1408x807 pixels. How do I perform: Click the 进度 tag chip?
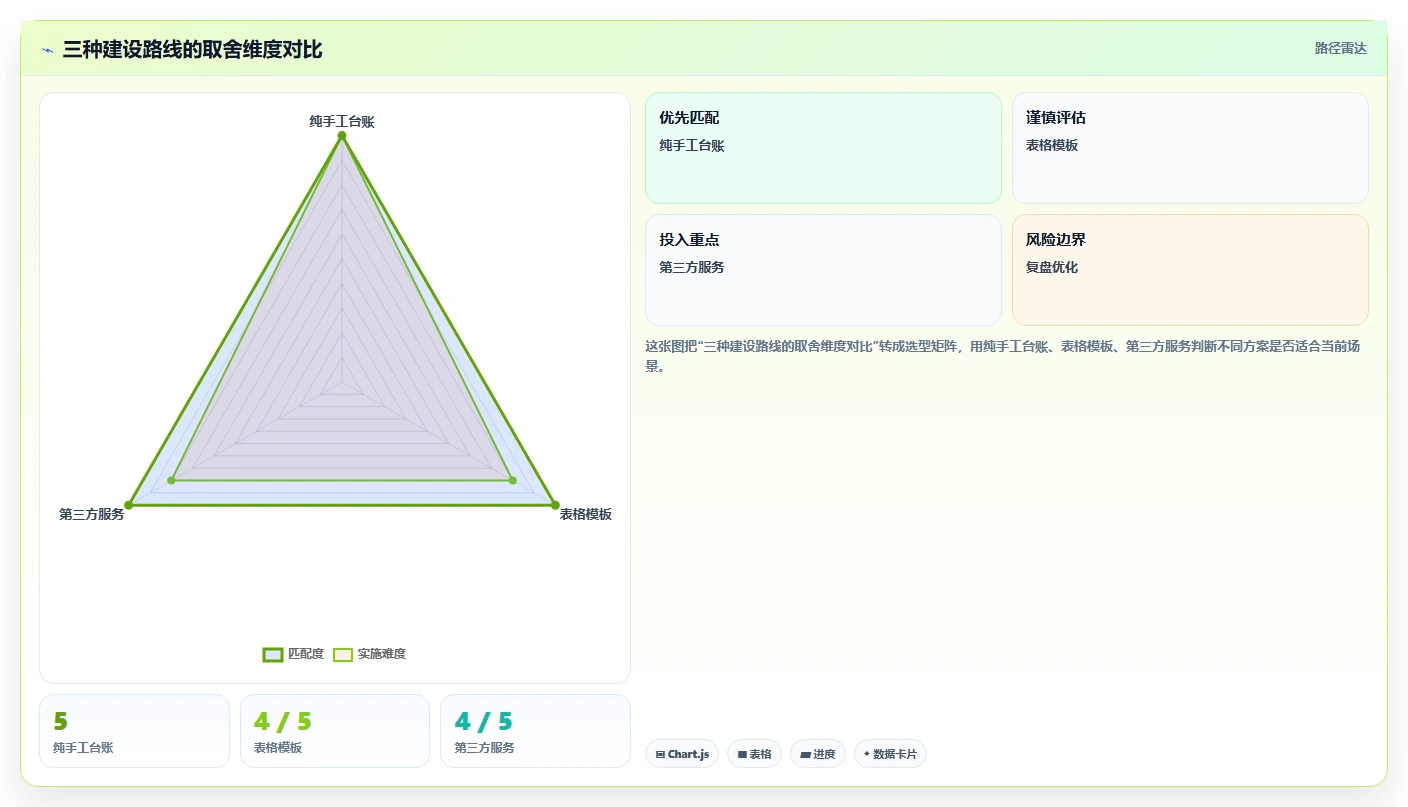(x=818, y=754)
